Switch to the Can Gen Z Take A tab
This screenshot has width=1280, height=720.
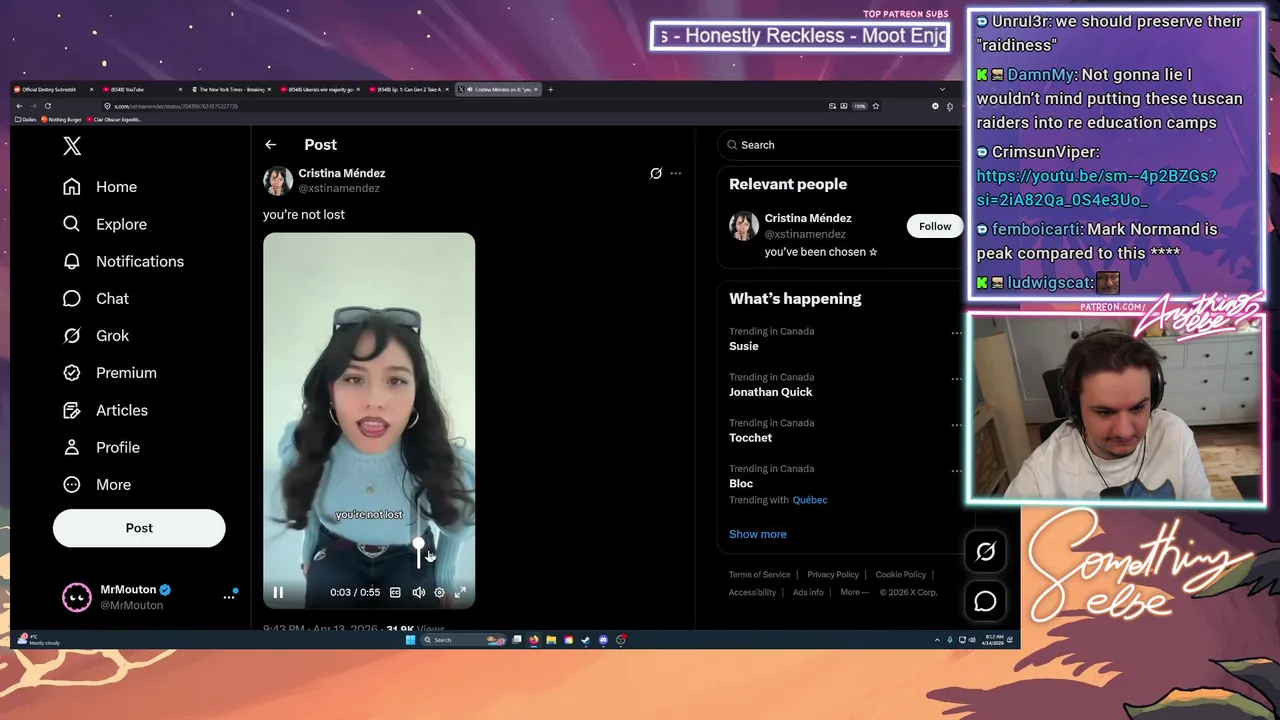410,89
